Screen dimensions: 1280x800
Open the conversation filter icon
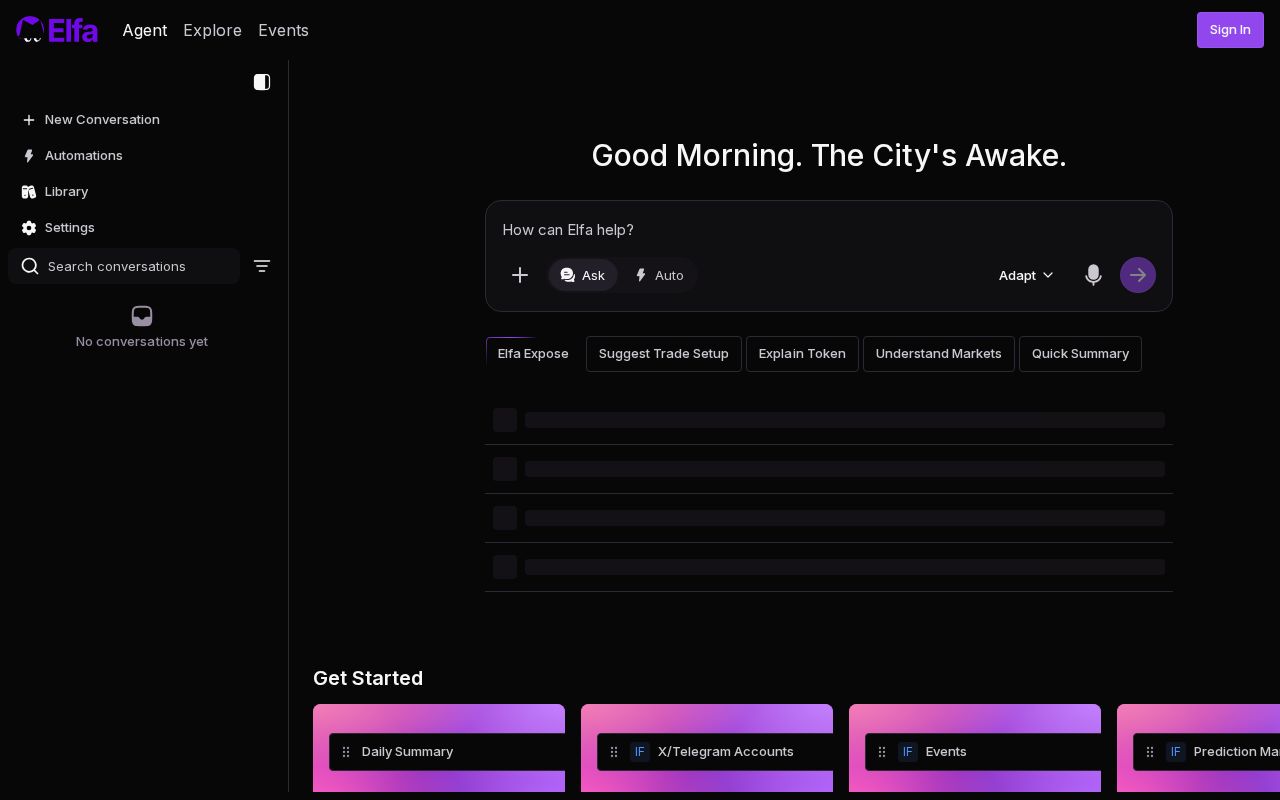[x=262, y=266]
